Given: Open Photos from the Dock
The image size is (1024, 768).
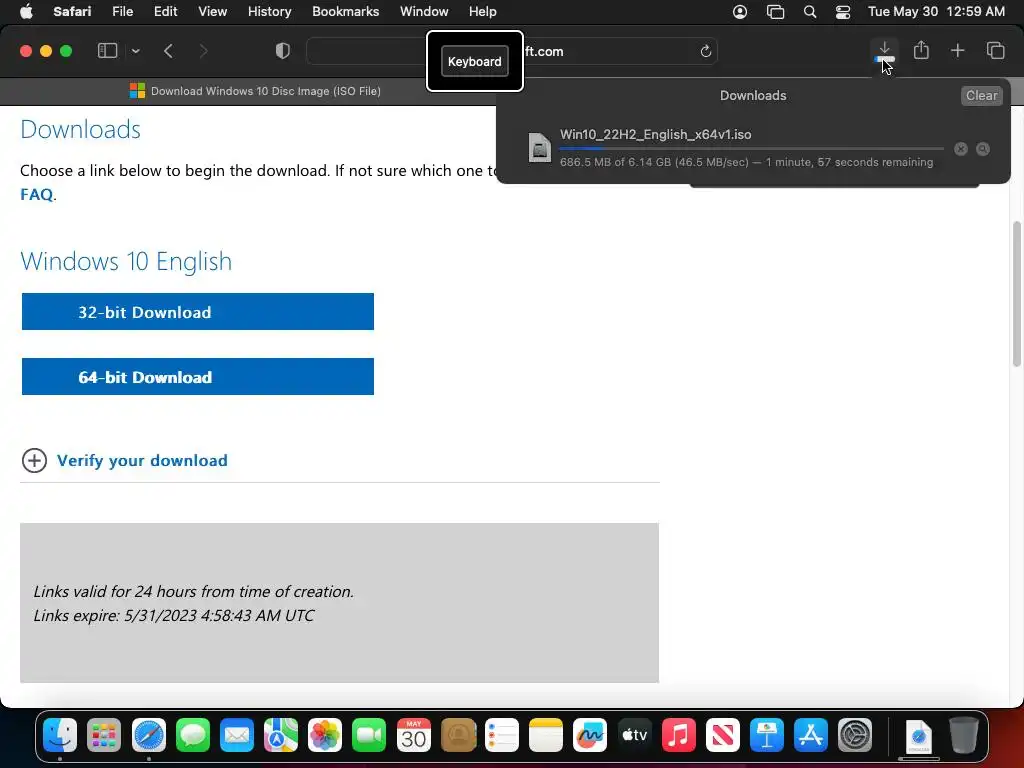Looking at the screenshot, I should click(325, 735).
